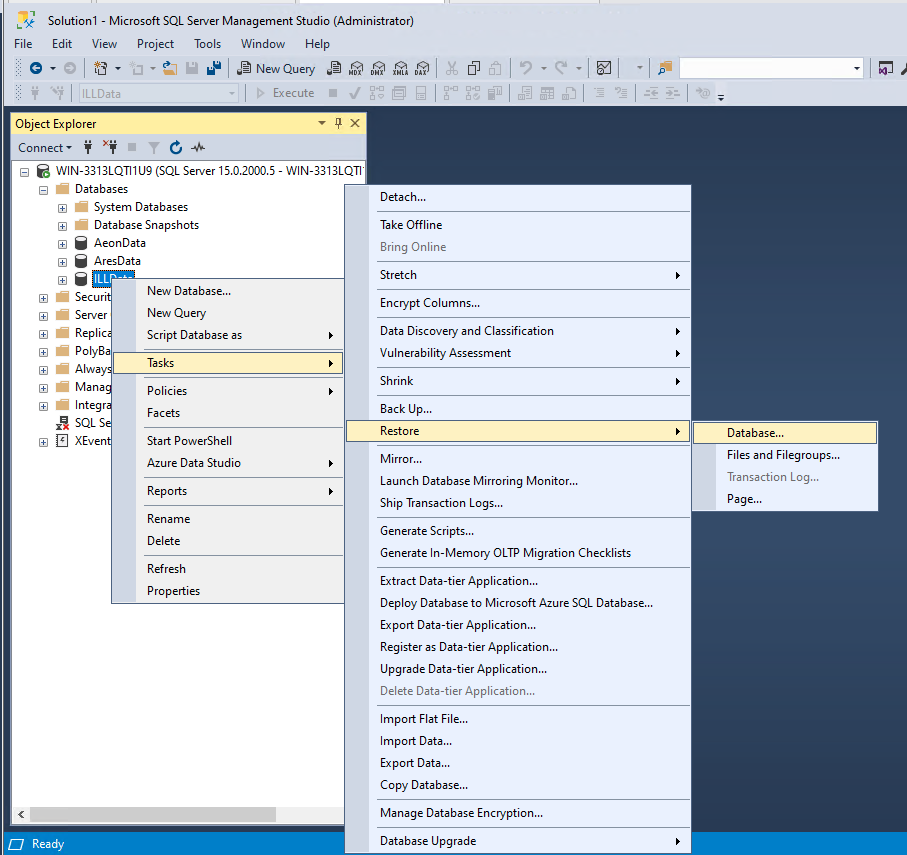
Task: Create a new MDX query
Action: (x=356, y=68)
